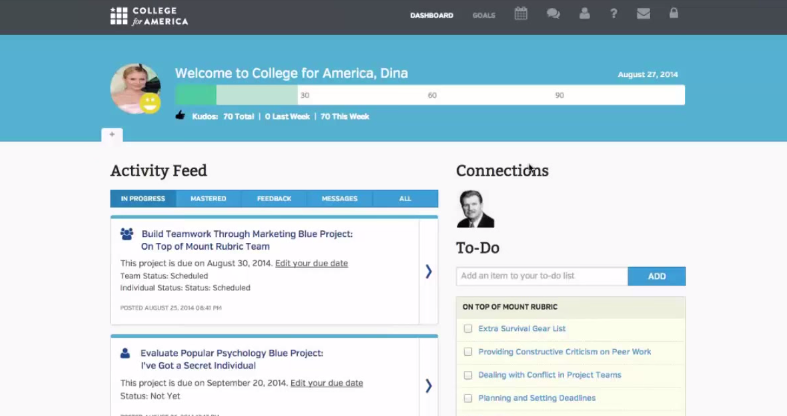Open Extra Survival Gear List link
The image size is (787, 416).
click(x=521, y=329)
